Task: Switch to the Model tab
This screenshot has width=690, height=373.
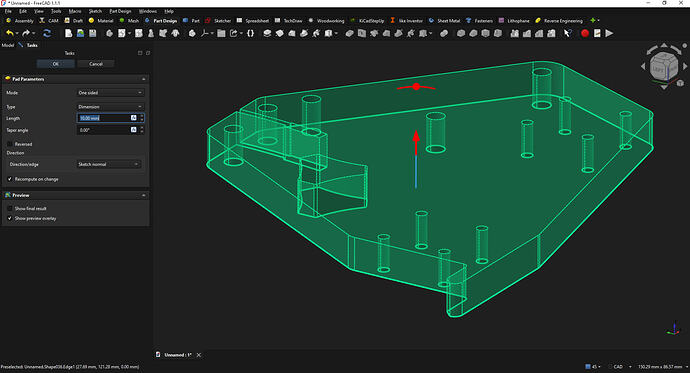Action: coord(7,45)
